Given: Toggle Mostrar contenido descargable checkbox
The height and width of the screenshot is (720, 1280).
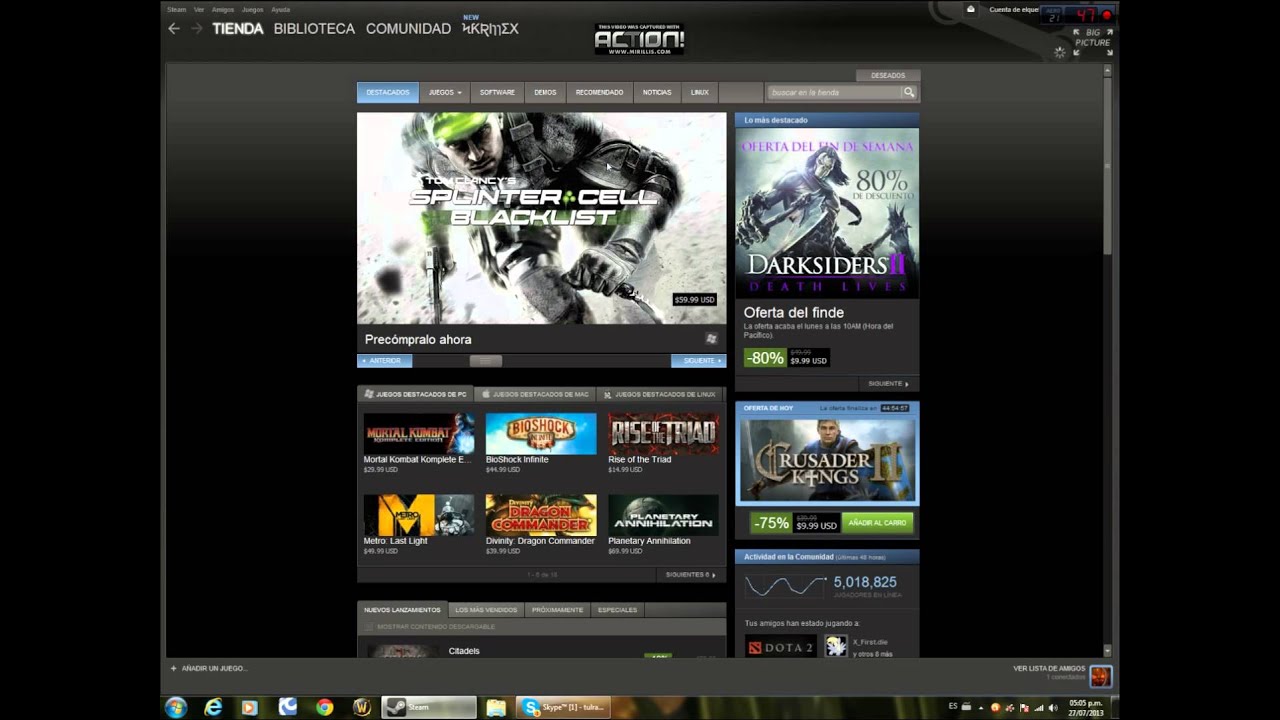Looking at the screenshot, I should pos(369,626).
